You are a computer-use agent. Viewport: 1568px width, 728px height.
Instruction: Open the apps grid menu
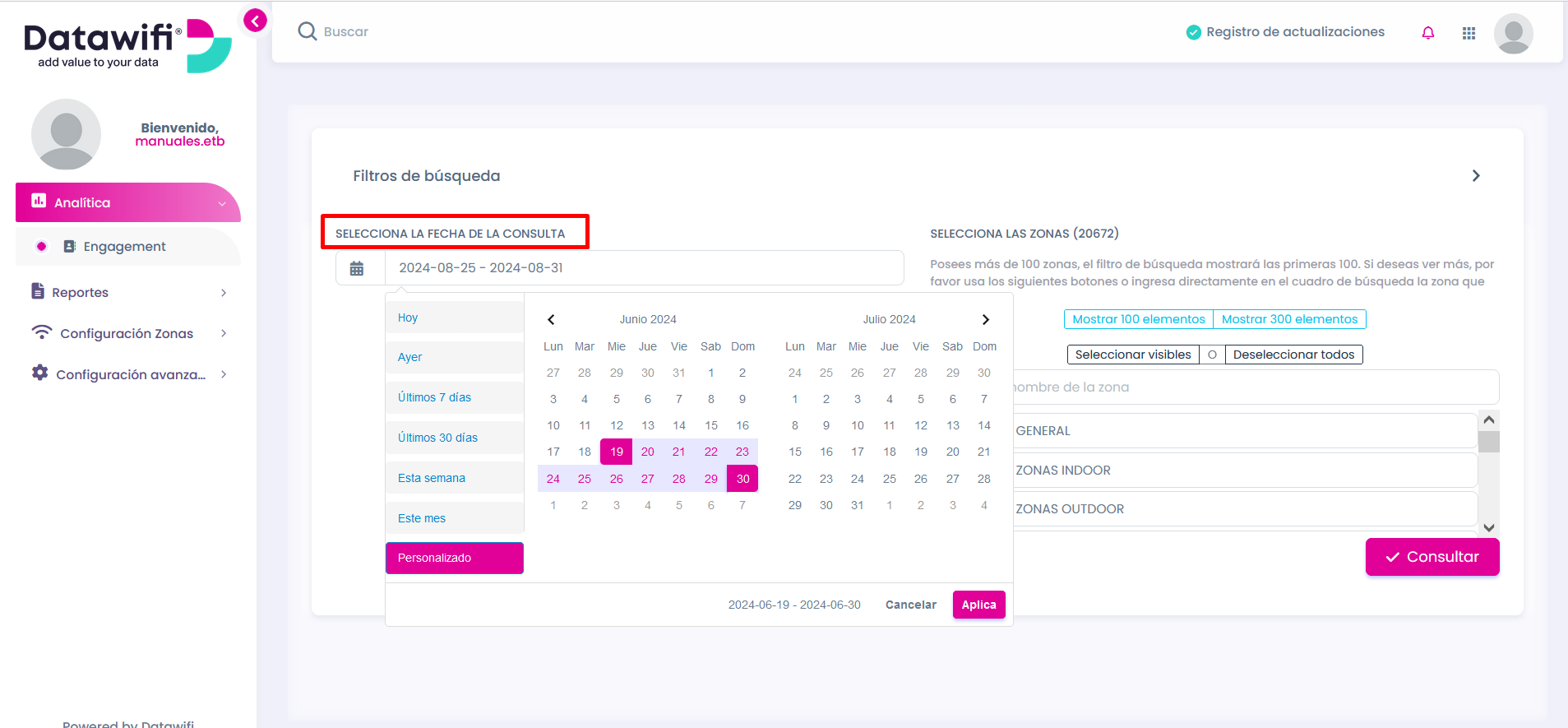click(1469, 33)
